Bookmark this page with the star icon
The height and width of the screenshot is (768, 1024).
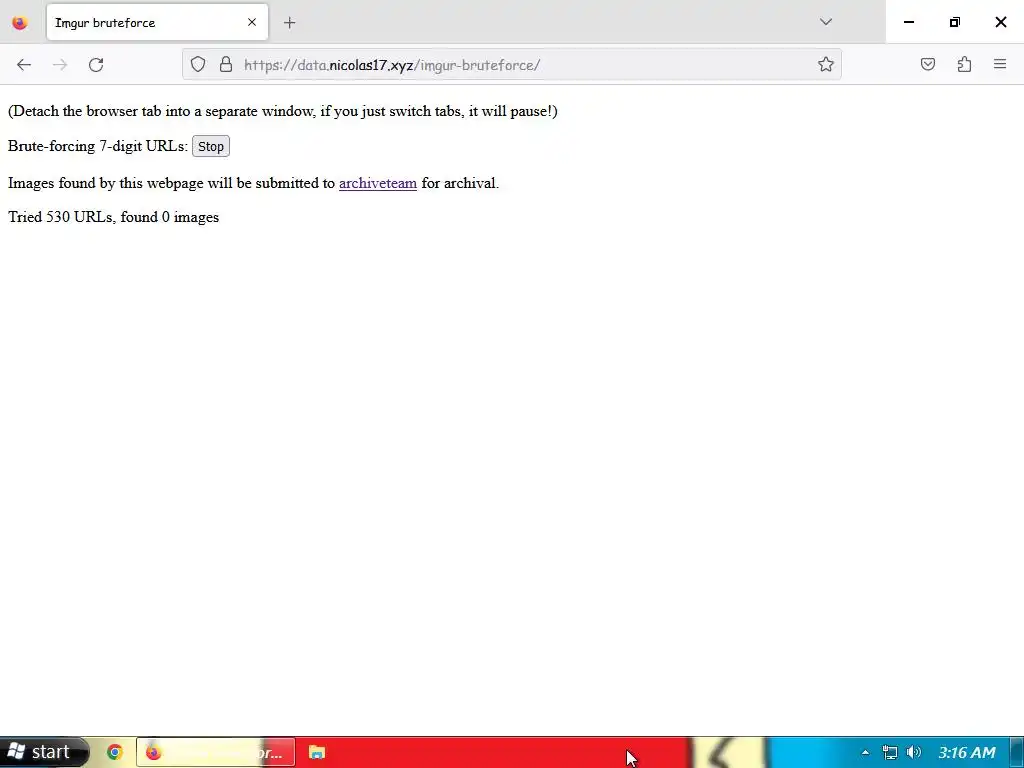(825, 65)
